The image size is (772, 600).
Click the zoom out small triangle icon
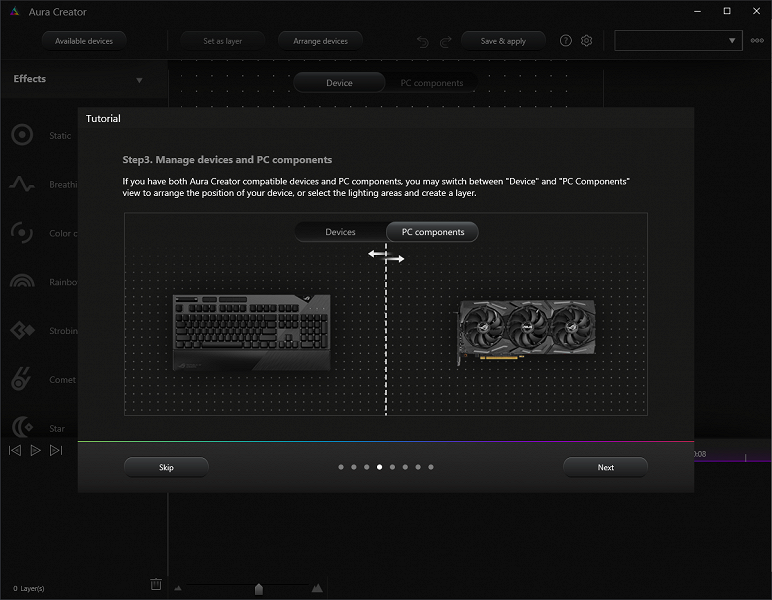[x=178, y=588]
